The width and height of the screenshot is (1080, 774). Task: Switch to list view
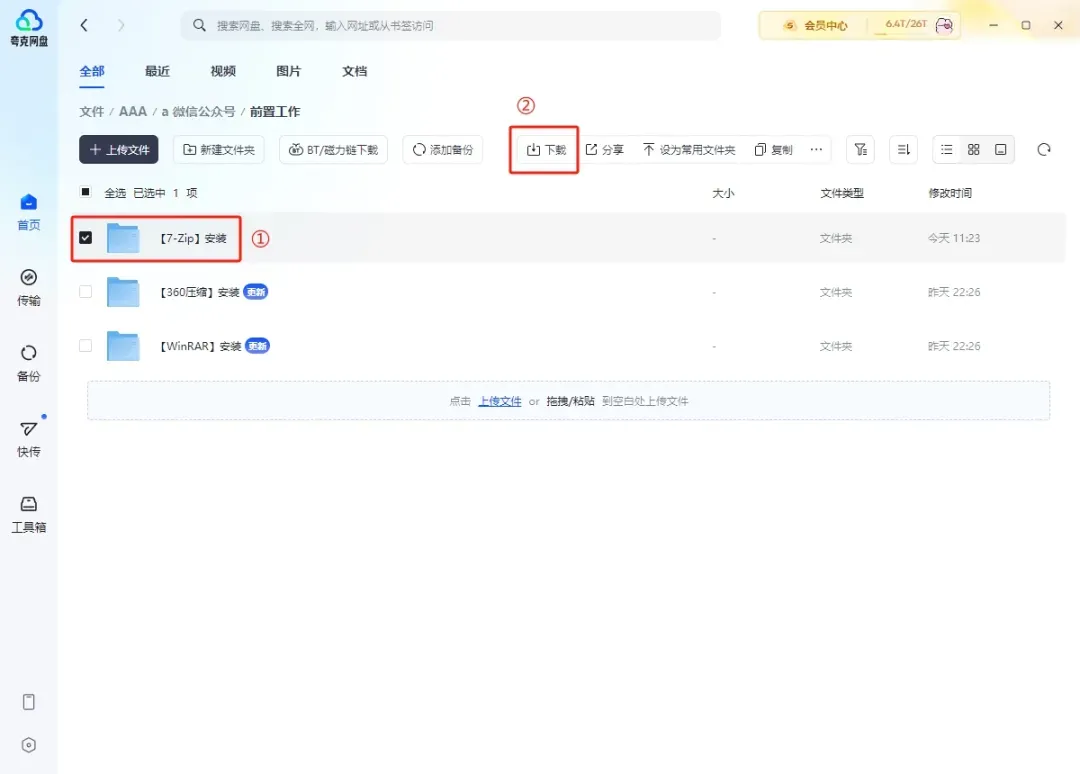[x=947, y=149]
